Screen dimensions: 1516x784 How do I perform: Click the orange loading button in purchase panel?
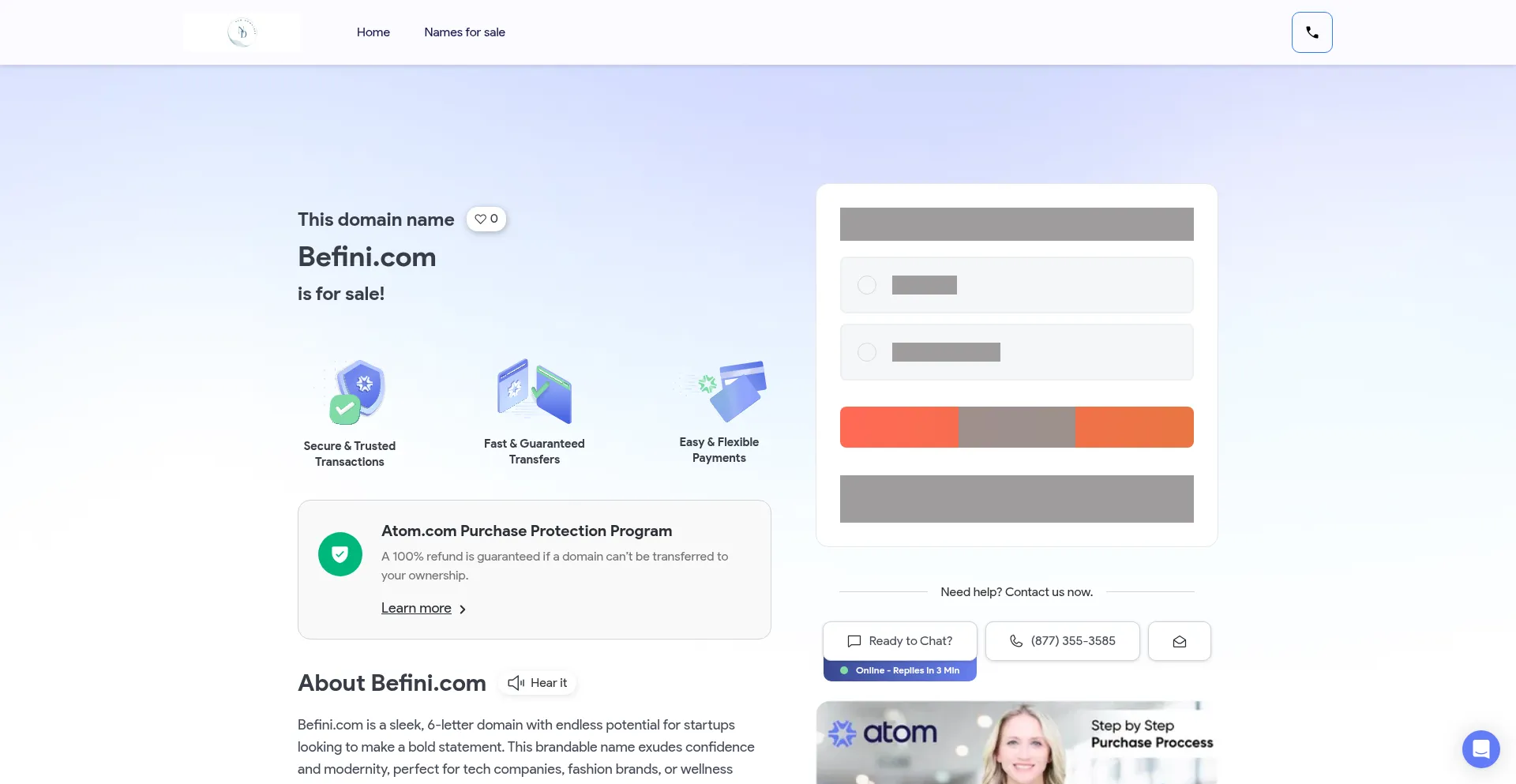[1016, 427]
